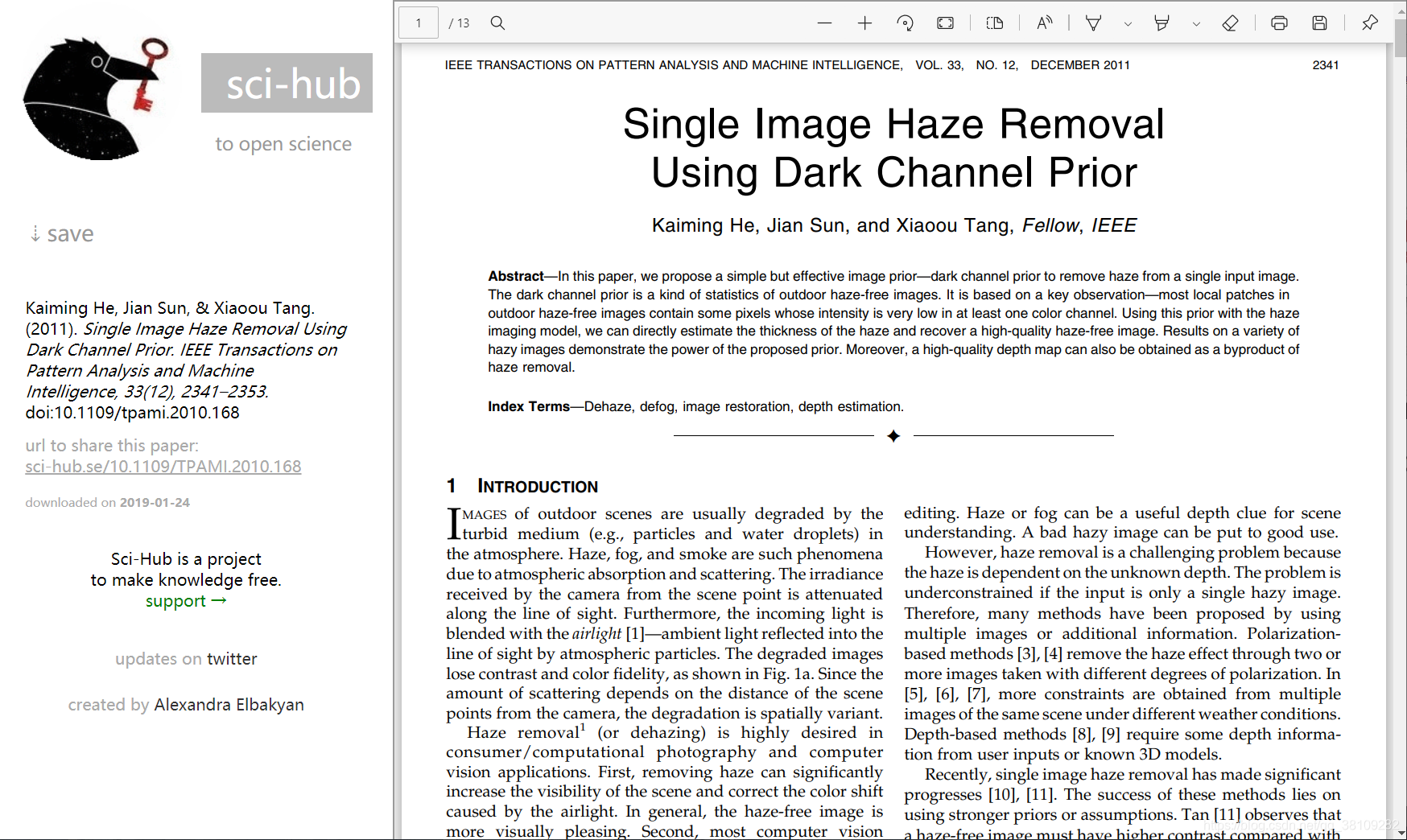The image size is (1407, 840).
Task: Click the PDF scrollbar down arrow
Action: [x=1400, y=832]
